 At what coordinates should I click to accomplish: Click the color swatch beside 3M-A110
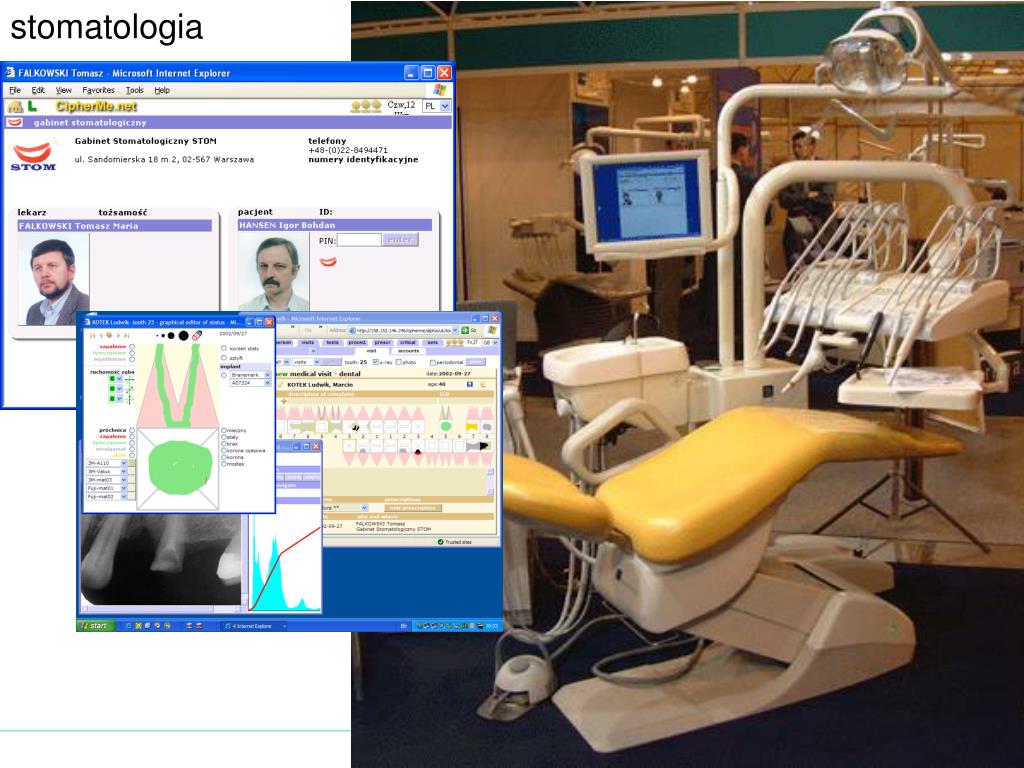coord(132,463)
